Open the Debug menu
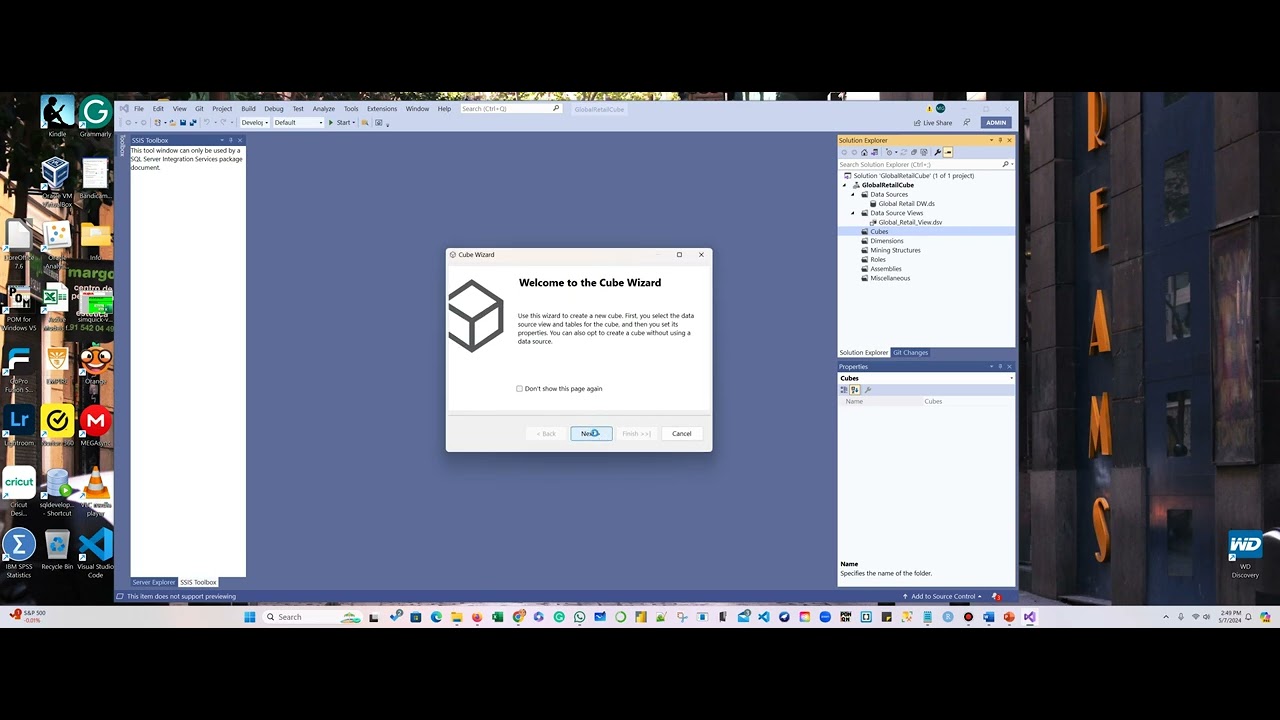This screenshot has height=720, width=1280. click(x=274, y=108)
